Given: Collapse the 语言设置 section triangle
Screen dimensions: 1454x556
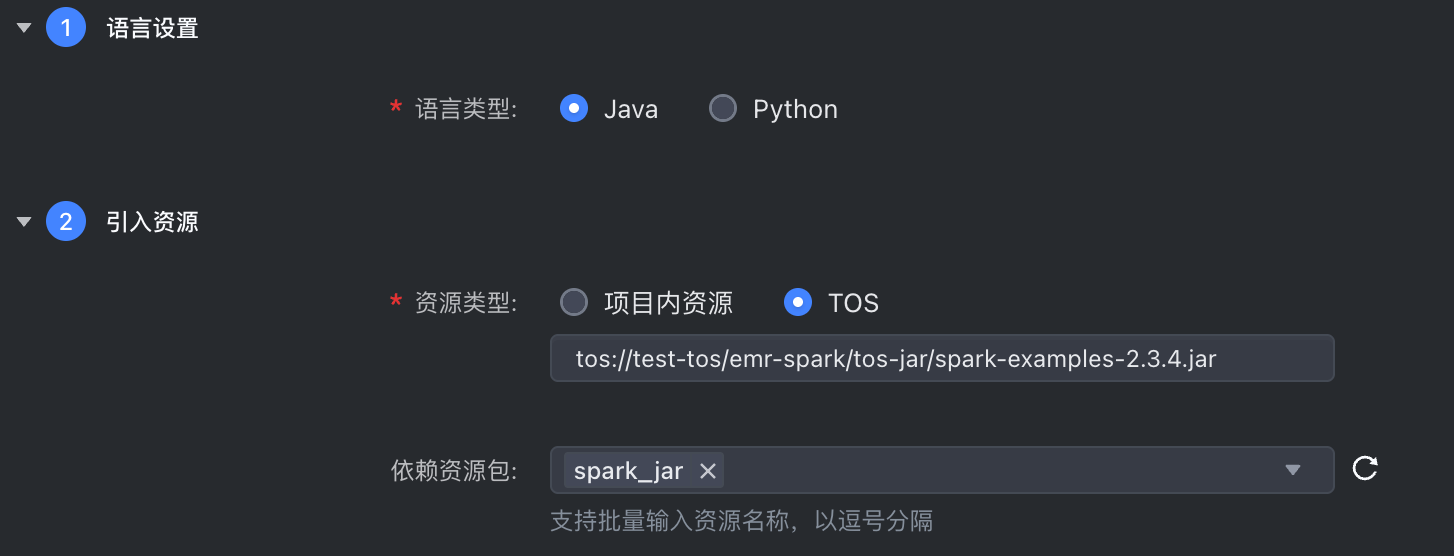Looking at the screenshot, I should 25,29.
